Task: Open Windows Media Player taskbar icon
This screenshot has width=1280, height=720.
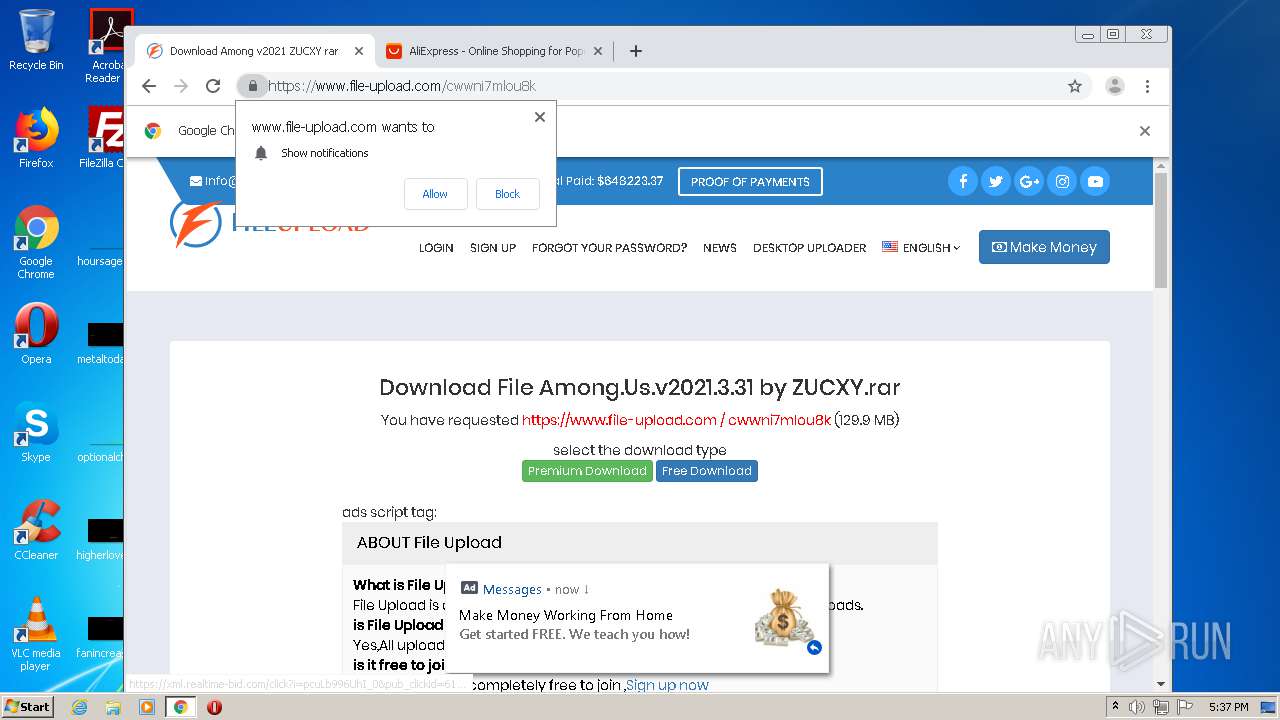Action: coord(147,707)
